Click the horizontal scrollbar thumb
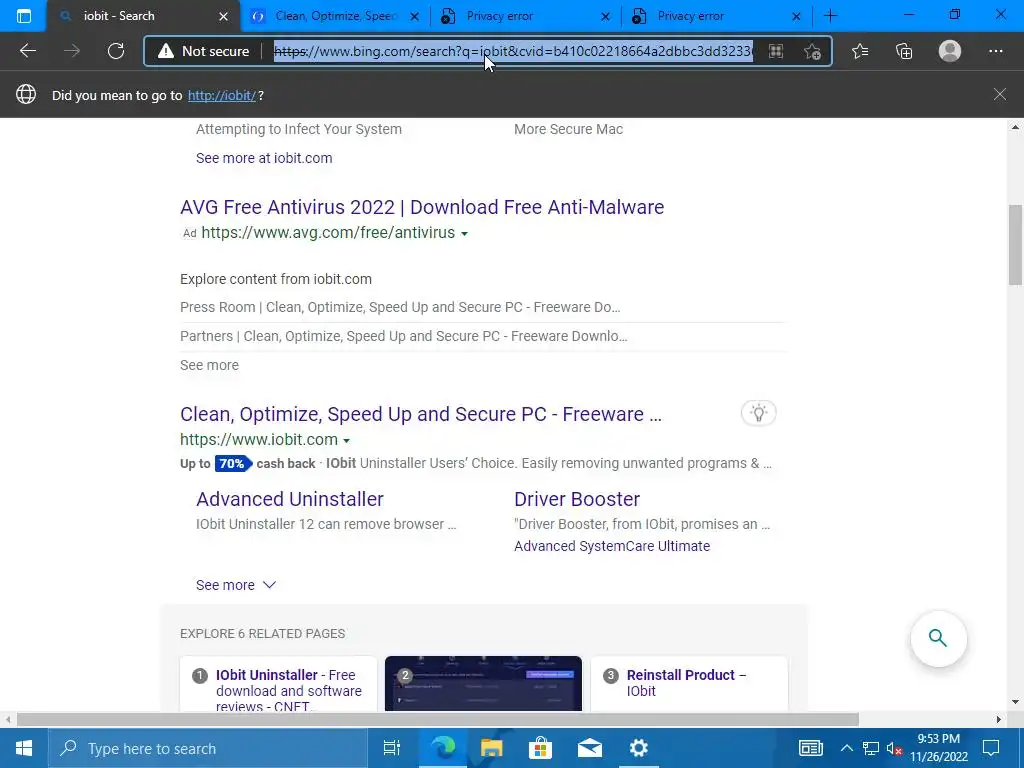Image resolution: width=1024 pixels, height=768 pixels. (438, 719)
